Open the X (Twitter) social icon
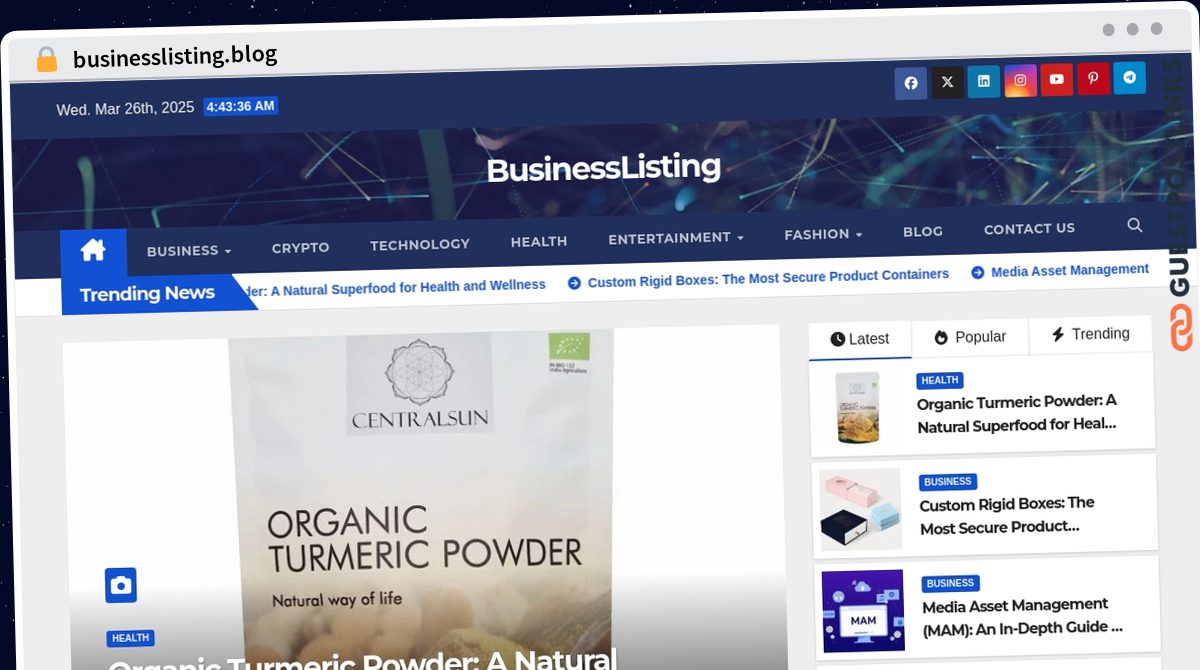Screen dimensions: 1200x670 [947, 82]
